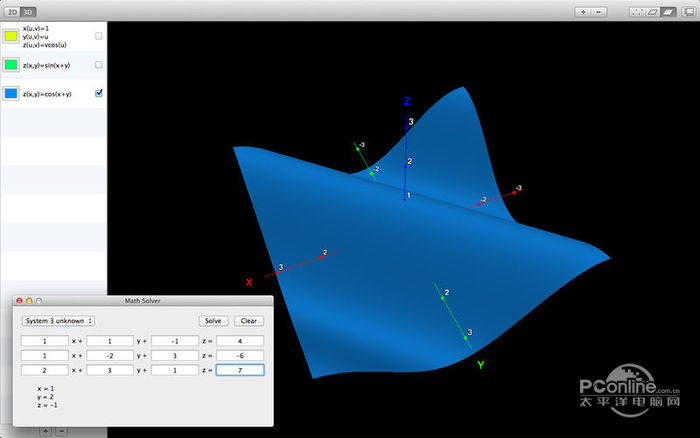This screenshot has height=438, width=700.
Task: Click the first equation y coefficient field
Action: (x=110, y=341)
